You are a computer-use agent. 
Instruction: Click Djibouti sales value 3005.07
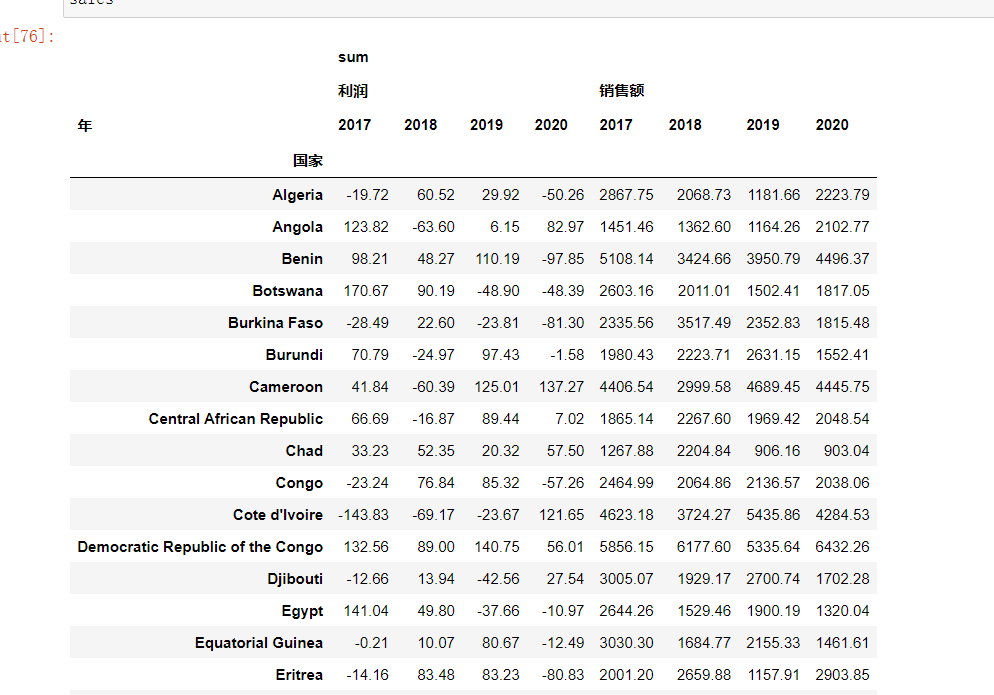(626, 579)
